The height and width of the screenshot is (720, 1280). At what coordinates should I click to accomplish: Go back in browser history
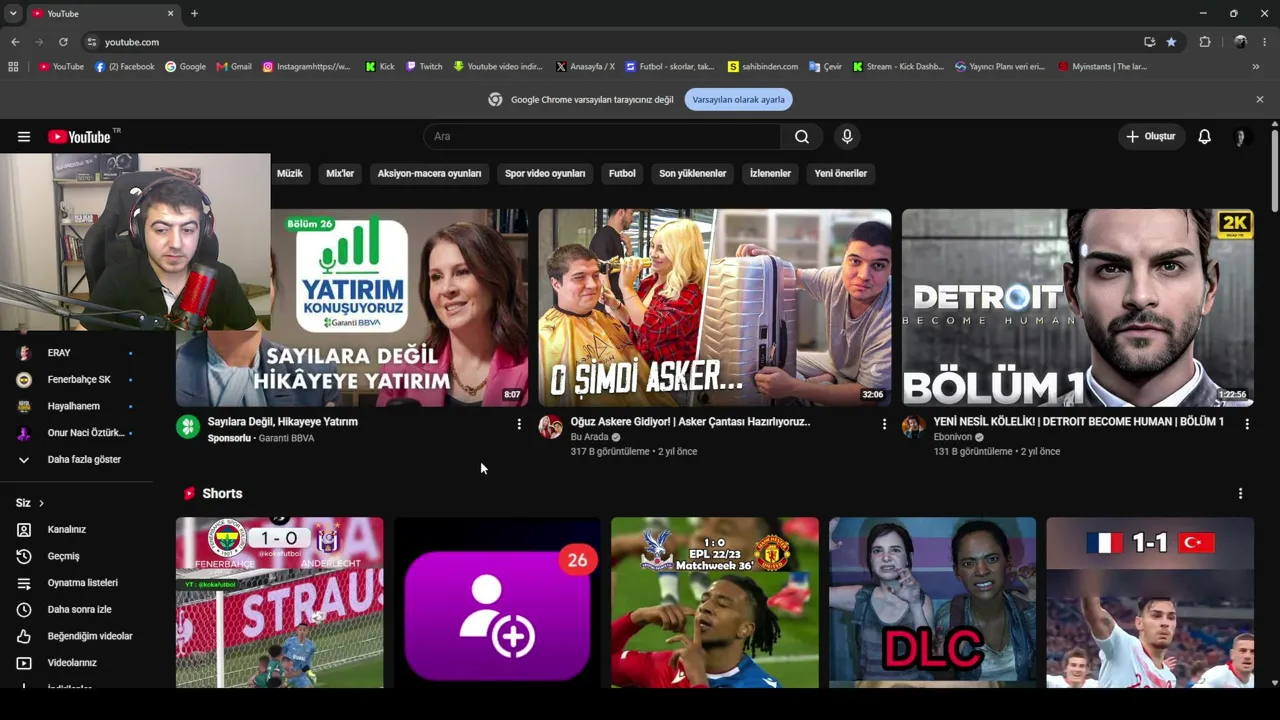click(15, 42)
